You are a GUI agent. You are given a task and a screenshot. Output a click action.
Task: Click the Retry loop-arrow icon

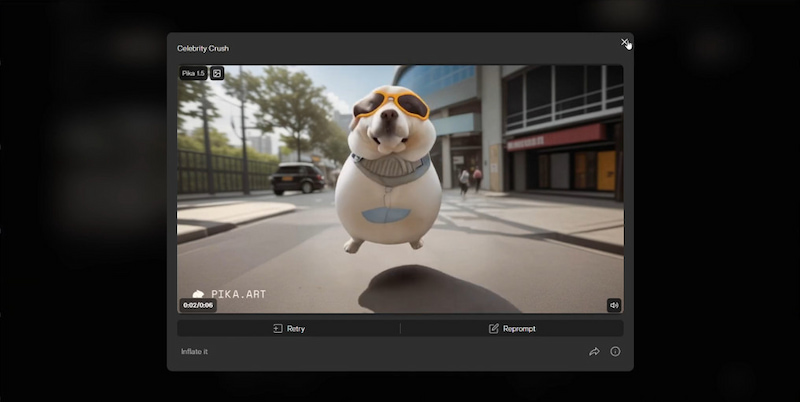point(278,328)
